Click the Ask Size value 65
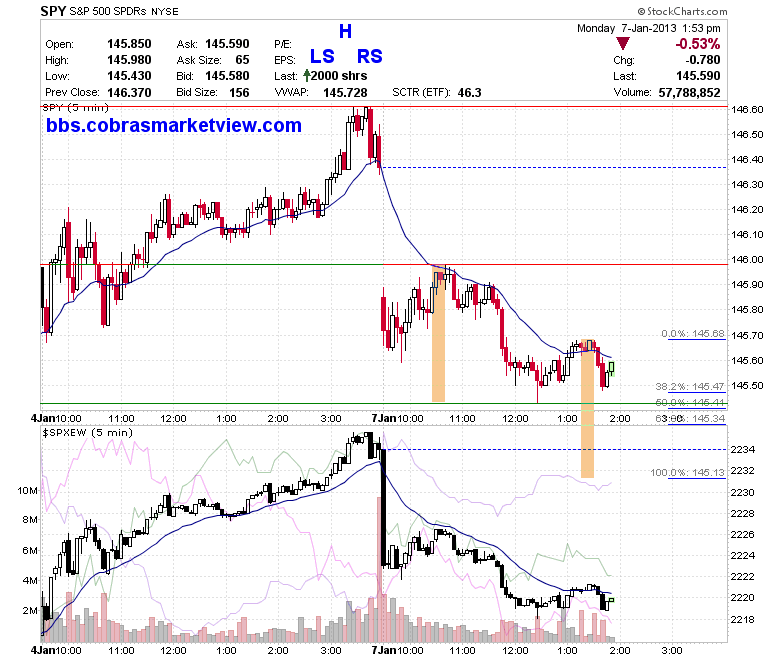This screenshot has height=659, width=780. tap(242, 60)
